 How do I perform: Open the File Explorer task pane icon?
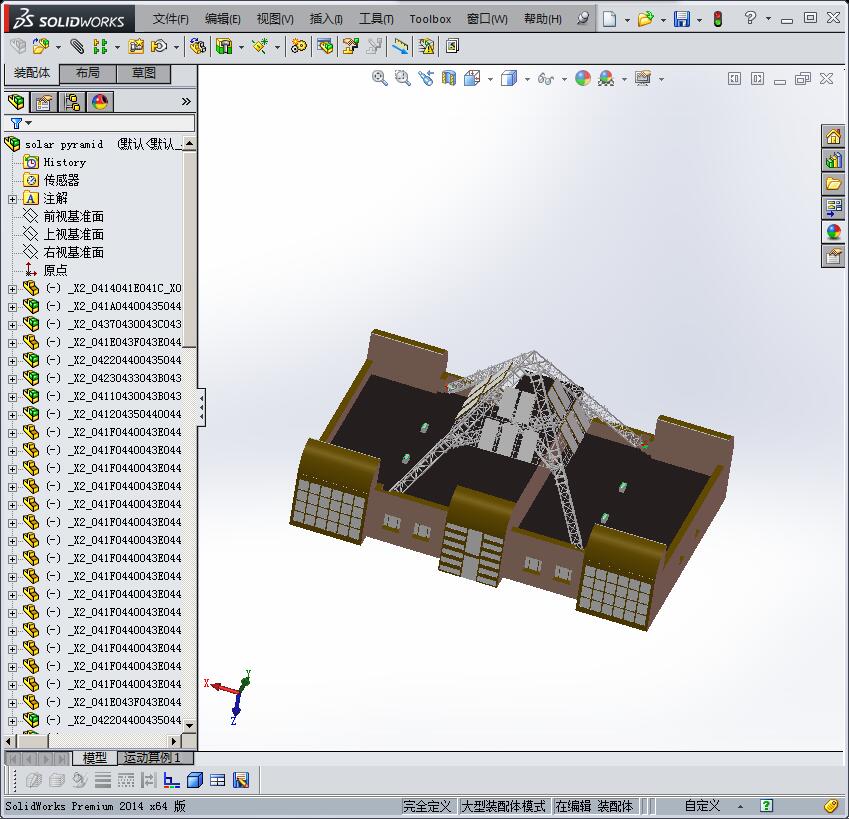pyautogui.click(x=833, y=184)
